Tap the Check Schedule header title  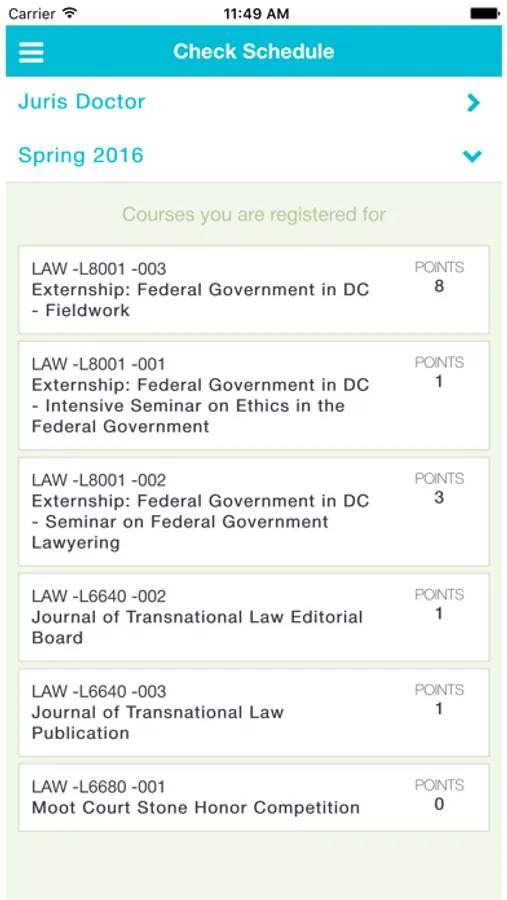coord(254,52)
